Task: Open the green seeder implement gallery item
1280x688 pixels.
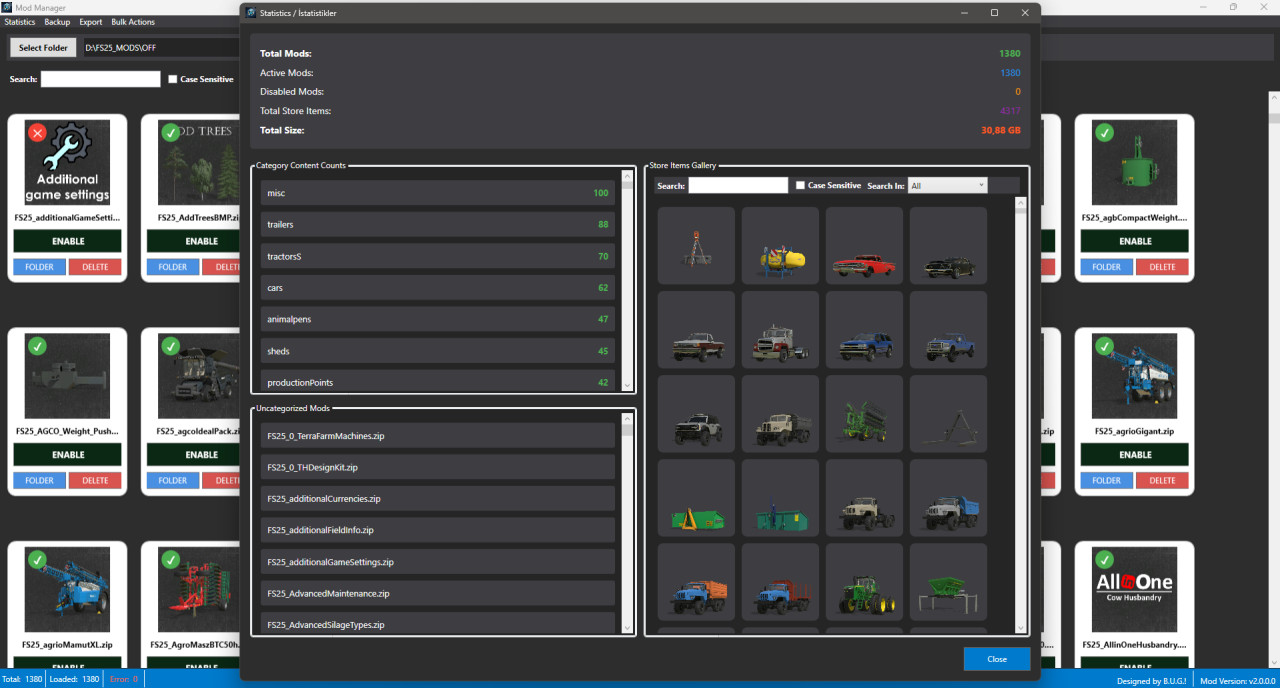Action: (x=864, y=415)
